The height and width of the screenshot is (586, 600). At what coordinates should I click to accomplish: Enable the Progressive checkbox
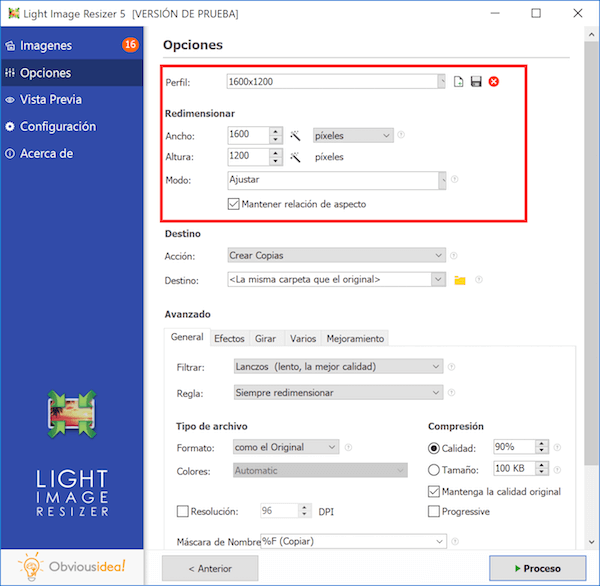434,511
